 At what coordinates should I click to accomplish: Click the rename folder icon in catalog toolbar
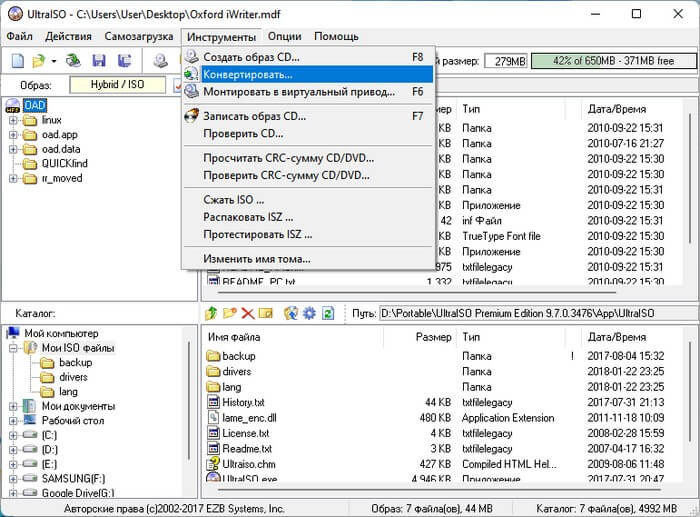point(266,313)
